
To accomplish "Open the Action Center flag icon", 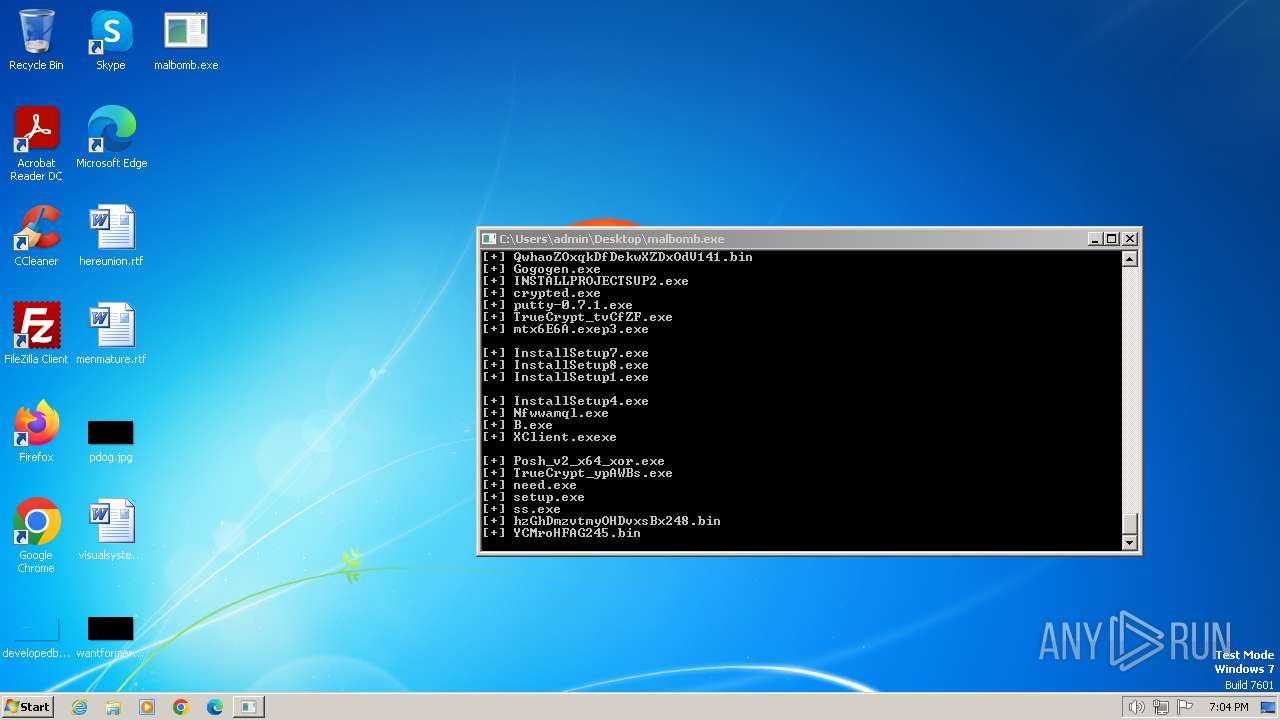I will tap(1185, 707).
